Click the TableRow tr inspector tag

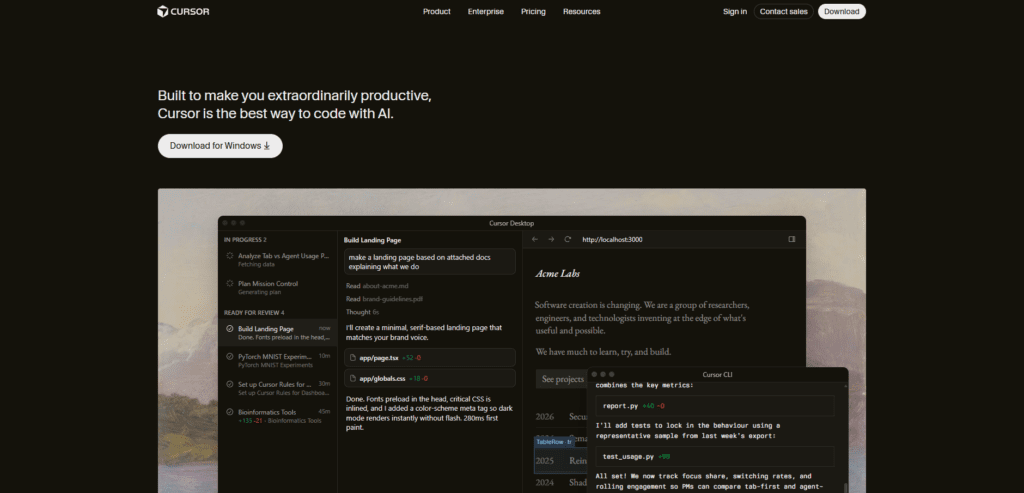(554, 442)
